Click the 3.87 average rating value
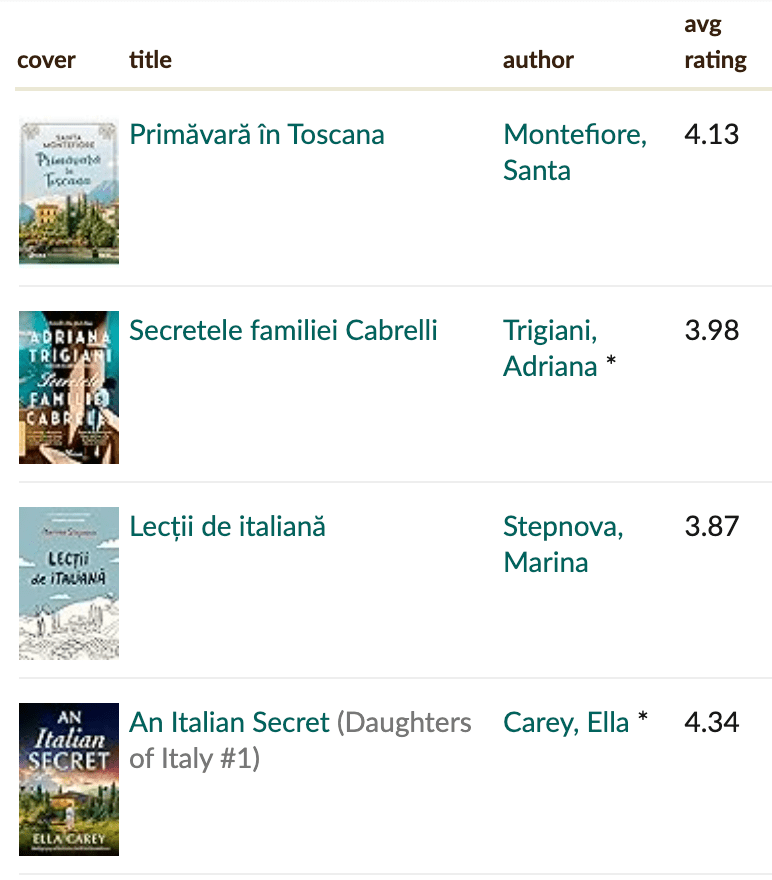 [x=711, y=527]
